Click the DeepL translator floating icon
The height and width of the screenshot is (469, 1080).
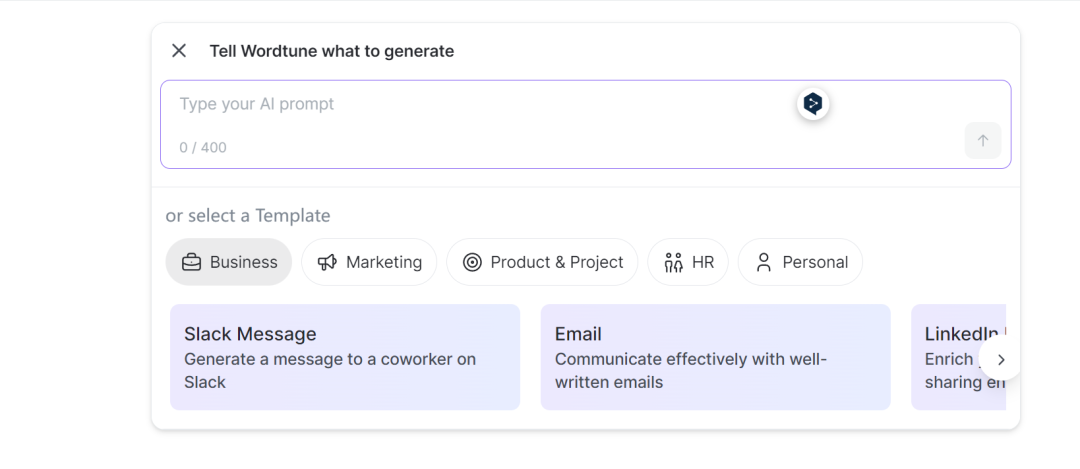pyautogui.click(x=813, y=104)
